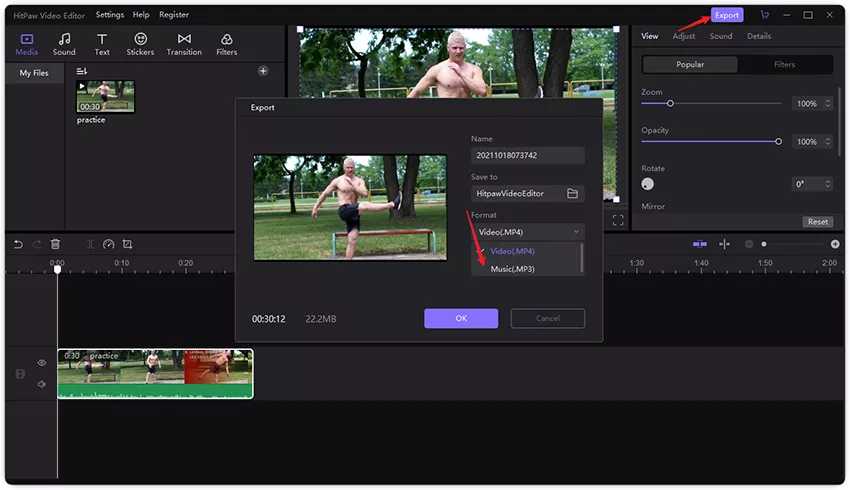
Task: Switch to the Filters toggle in View panel
Action: (785, 64)
